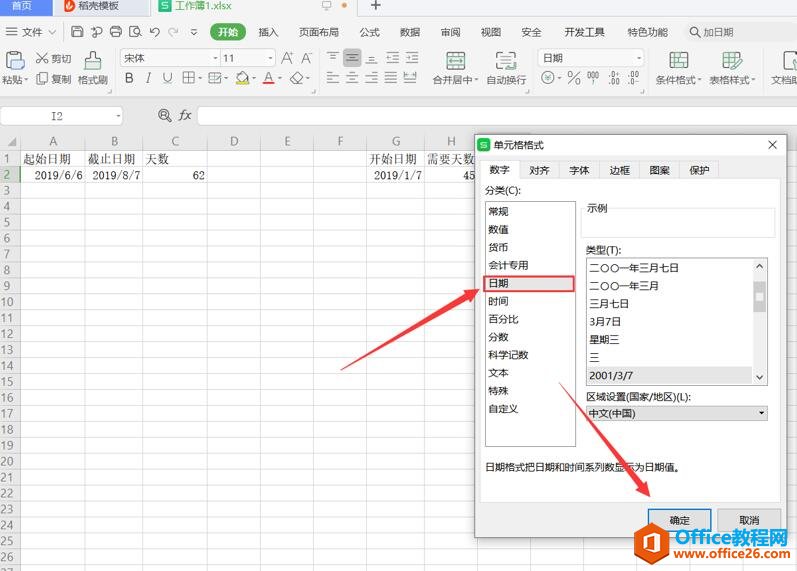797x571 pixels.
Task: Toggle Bold formatting
Action: click(x=129, y=78)
